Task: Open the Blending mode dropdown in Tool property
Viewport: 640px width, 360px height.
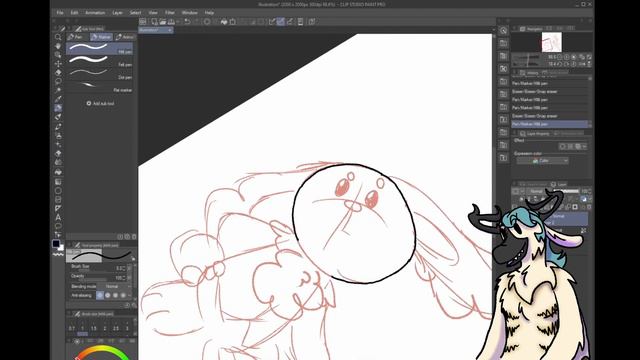Action: pyautogui.click(x=114, y=287)
